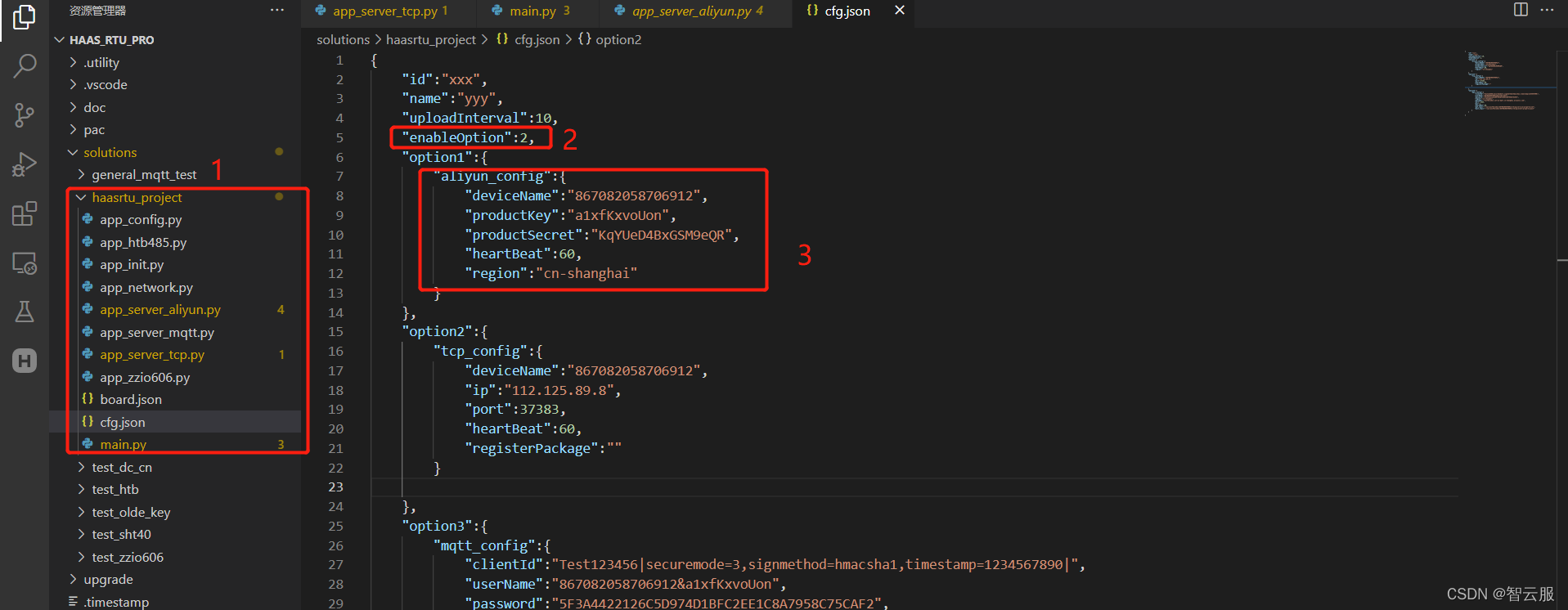Open app_server_mqtt.py file
Screen dimensions: 1568x610
pos(157,332)
